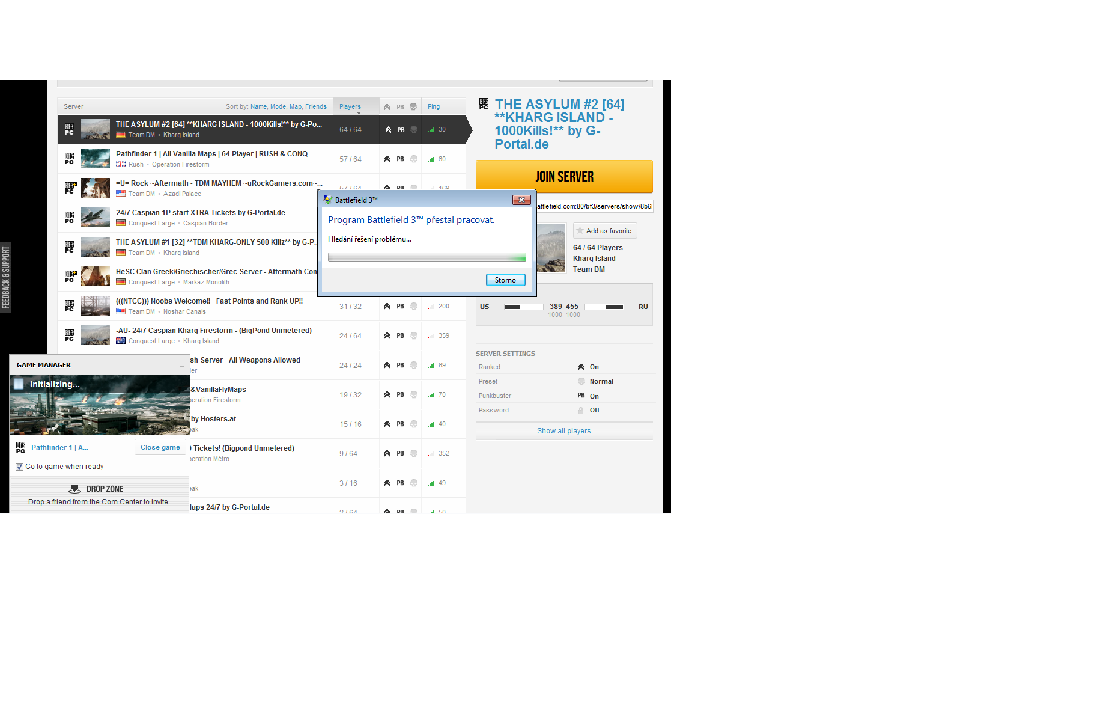Sort by the Players column header
1117x722 pixels.
pos(350,107)
